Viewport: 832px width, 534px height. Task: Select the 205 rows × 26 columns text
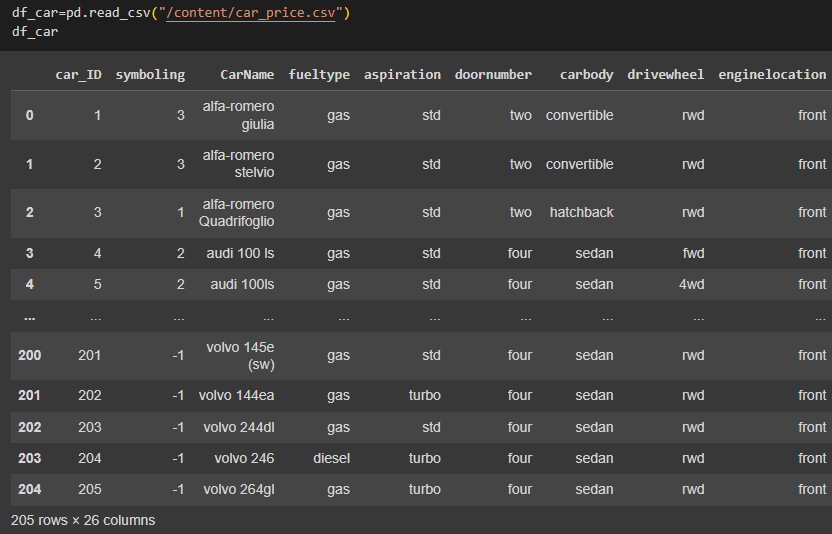point(83,520)
